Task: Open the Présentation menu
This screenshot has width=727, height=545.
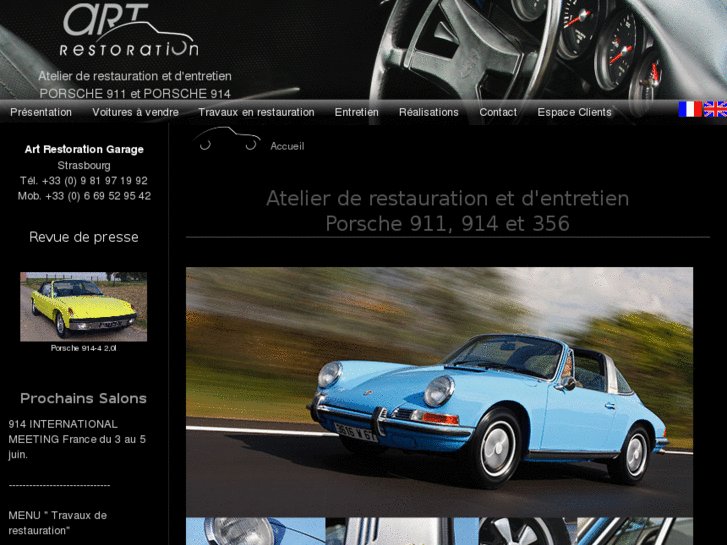Action: pyautogui.click(x=41, y=112)
